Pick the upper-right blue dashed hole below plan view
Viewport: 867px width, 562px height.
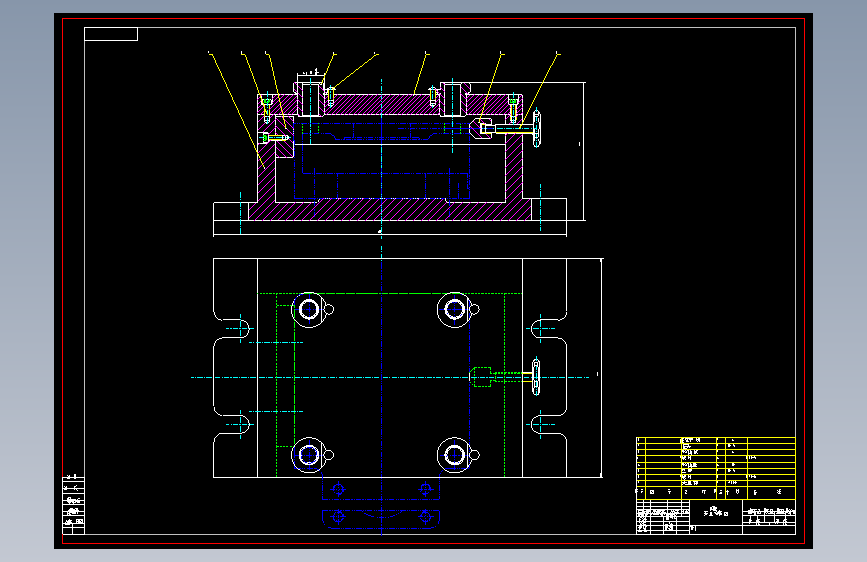coord(425,490)
